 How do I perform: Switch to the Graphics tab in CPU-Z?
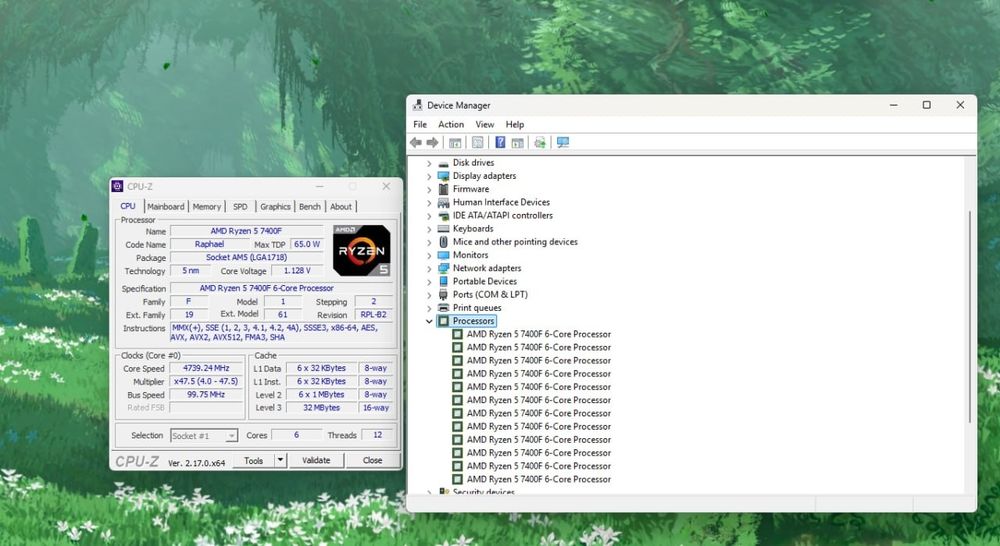pyautogui.click(x=276, y=207)
